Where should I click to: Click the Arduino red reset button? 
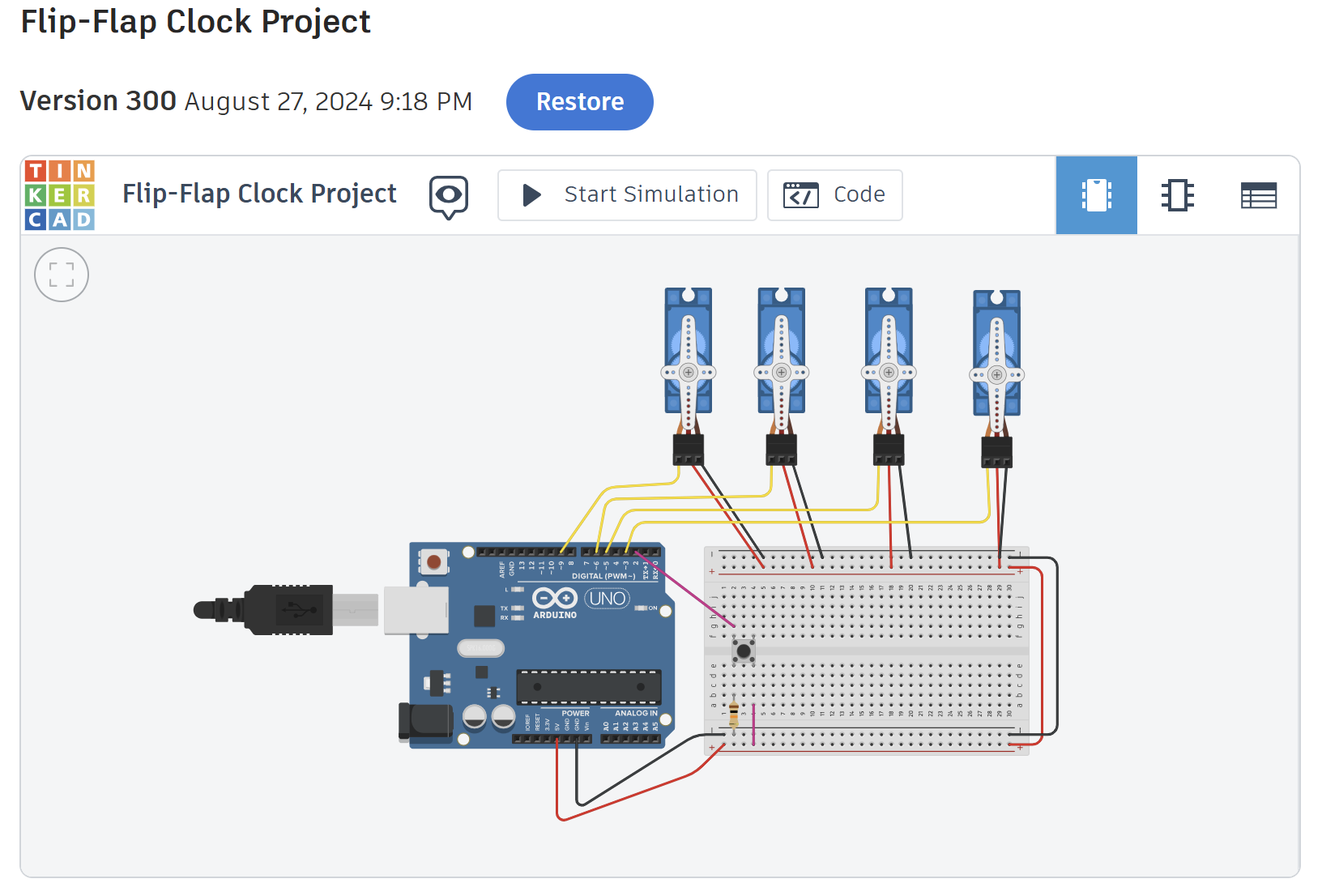[x=433, y=561]
